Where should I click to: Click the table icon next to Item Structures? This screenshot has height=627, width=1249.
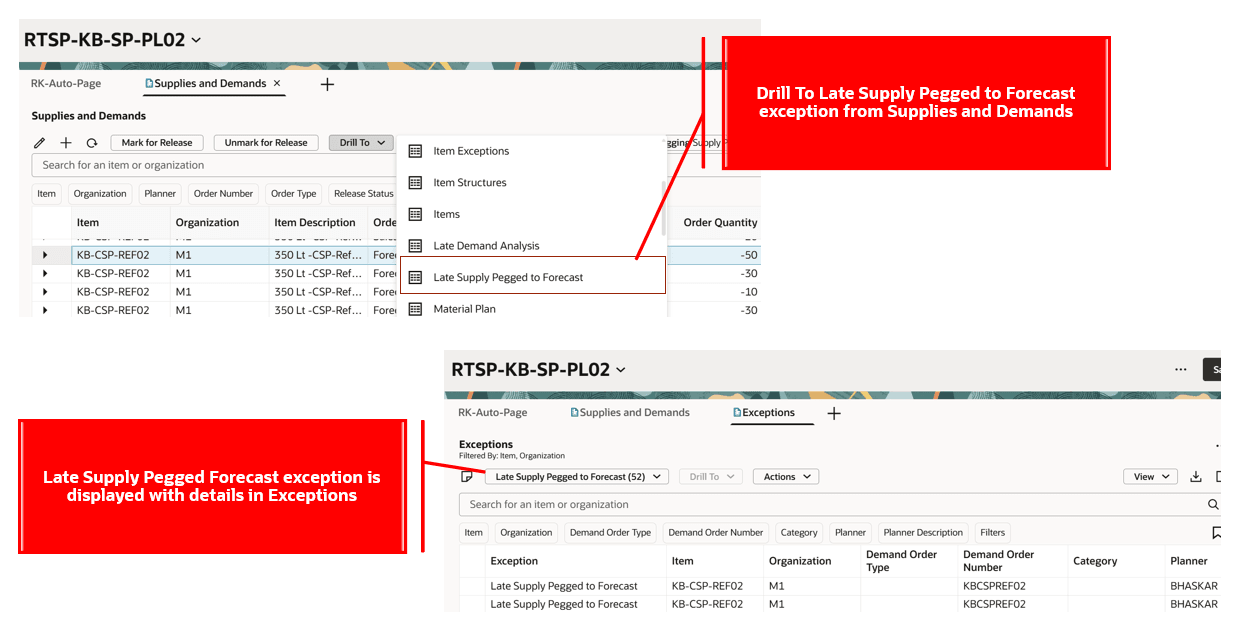pyautogui.click(x=415, y=183)
